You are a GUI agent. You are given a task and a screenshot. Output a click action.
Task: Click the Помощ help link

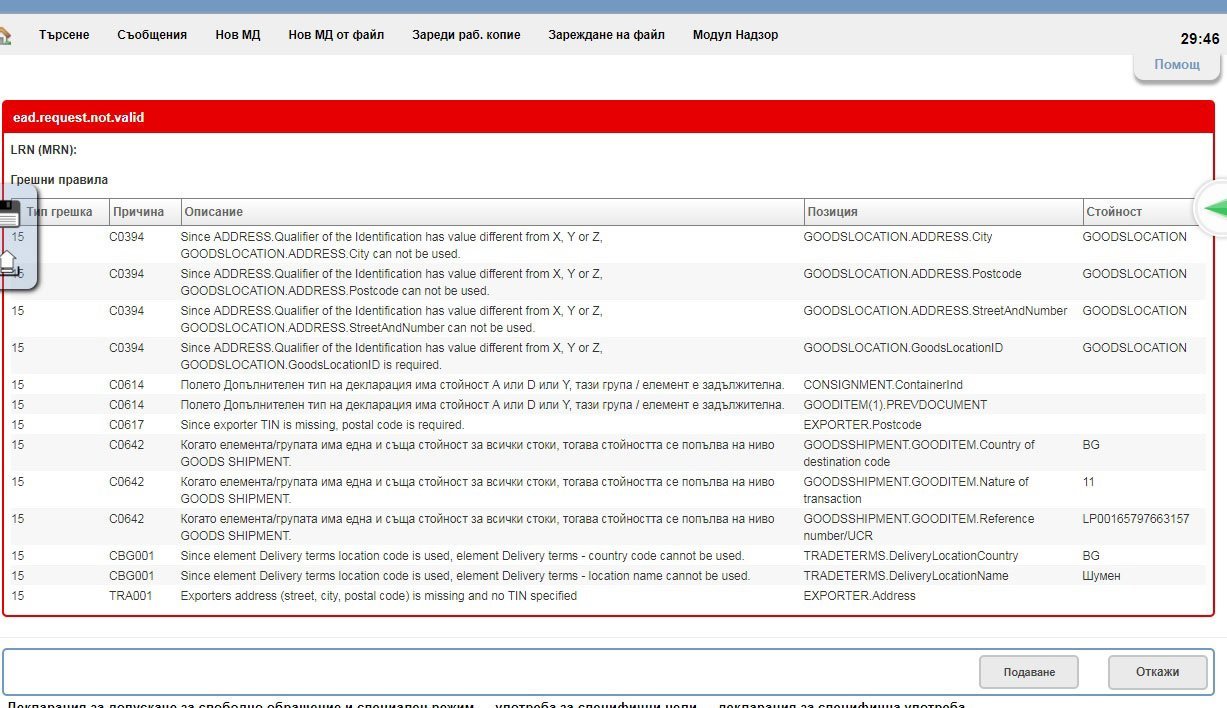1177,64
